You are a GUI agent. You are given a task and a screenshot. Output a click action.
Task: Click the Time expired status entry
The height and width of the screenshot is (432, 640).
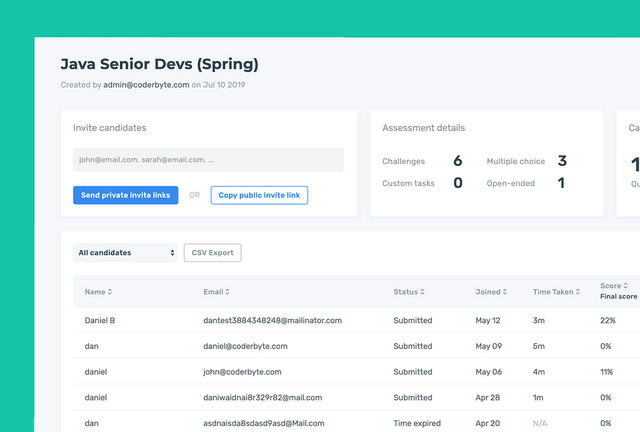pos(419,423)
